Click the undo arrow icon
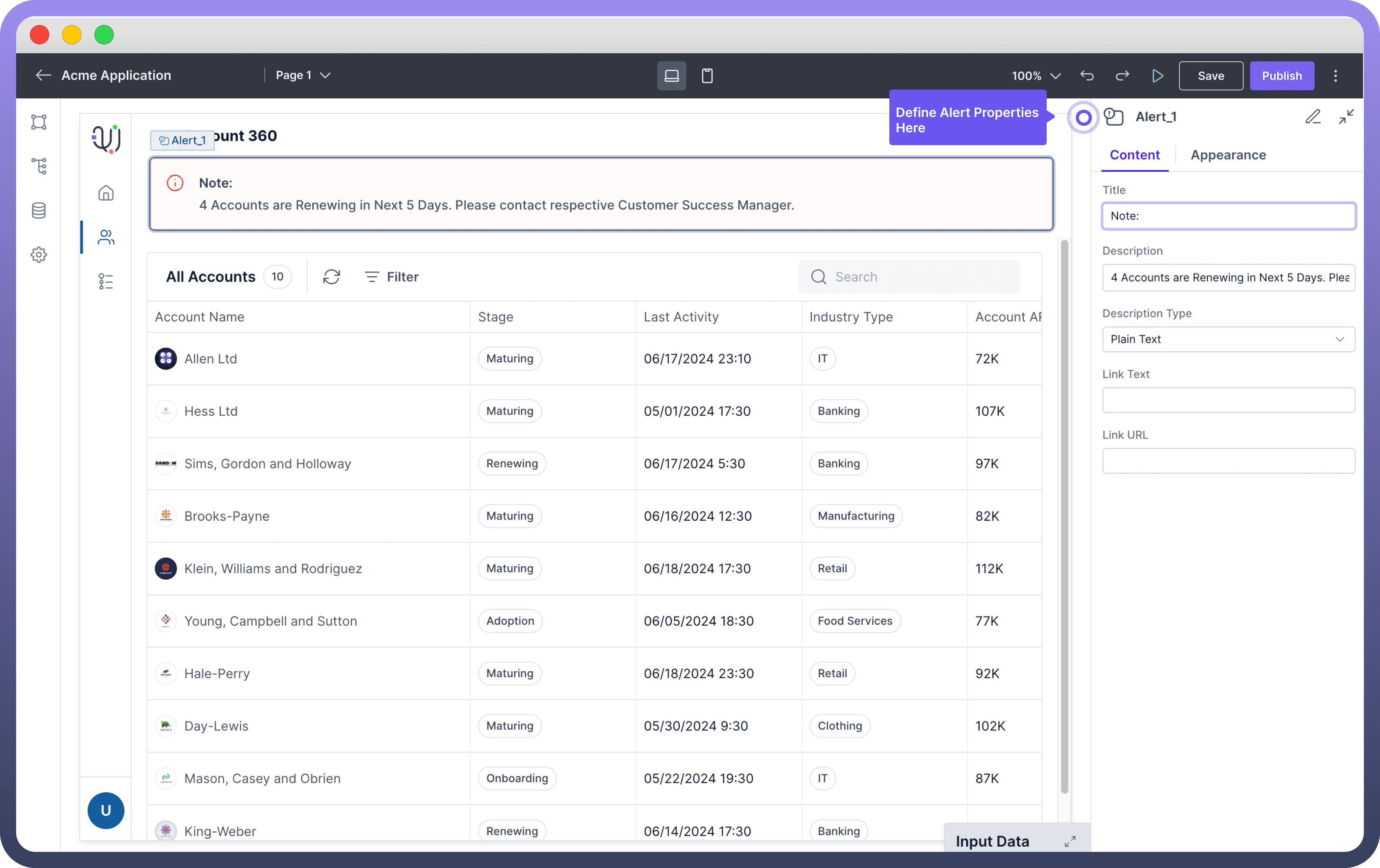The height and width of the screenshot is (868, 1380). tap(1087, 76)
